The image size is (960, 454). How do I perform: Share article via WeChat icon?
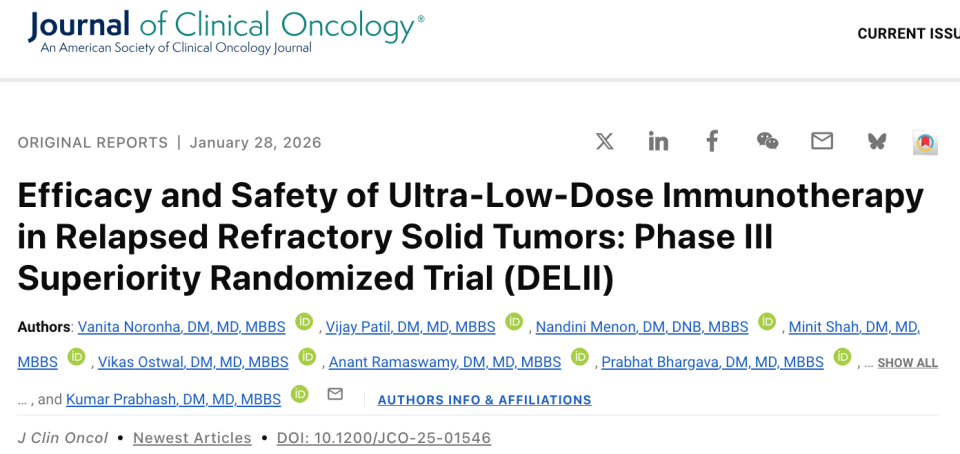click(x=767, y=141)
